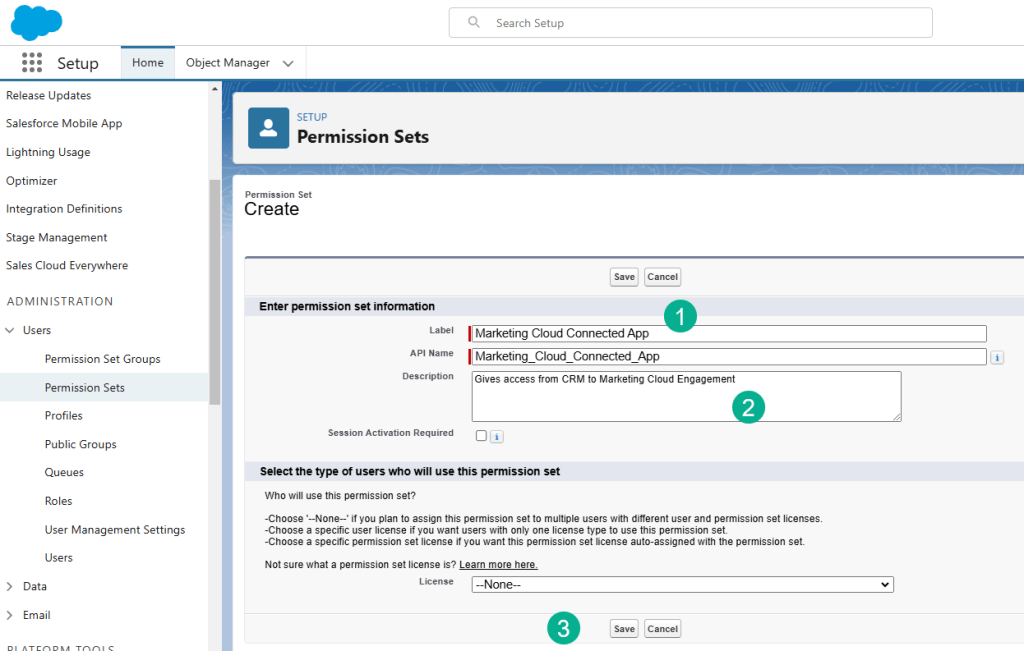Open Object Manager dropdown chevron

pos(288,63)
